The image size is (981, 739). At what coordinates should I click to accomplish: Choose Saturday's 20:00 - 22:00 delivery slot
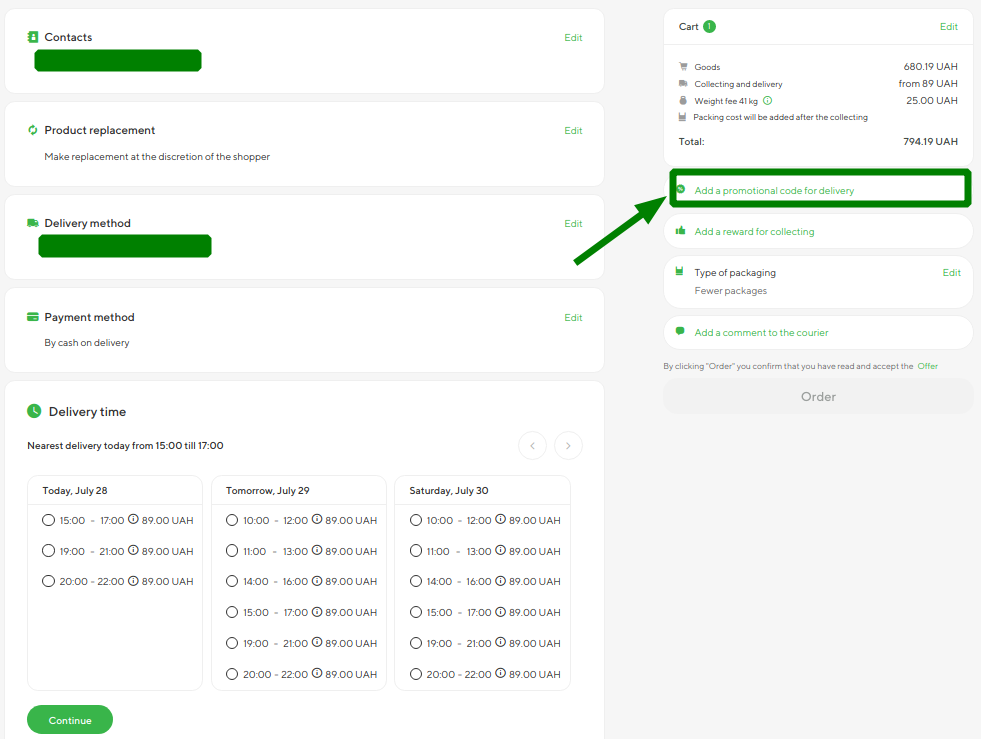tap(416, 674)
